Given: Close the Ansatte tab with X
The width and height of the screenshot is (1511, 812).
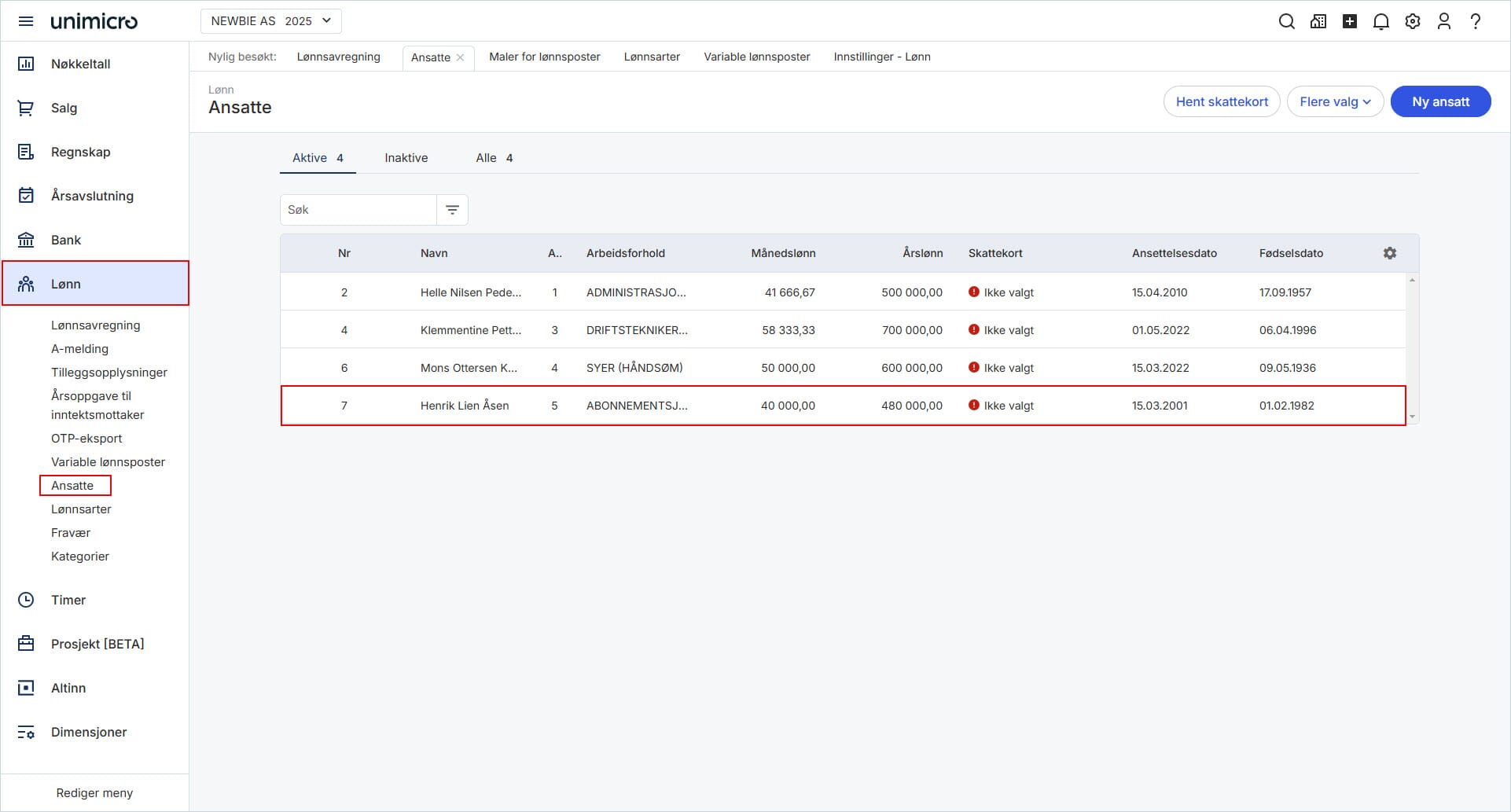Looking at the screenshot, I should click(x=461, y=57).
